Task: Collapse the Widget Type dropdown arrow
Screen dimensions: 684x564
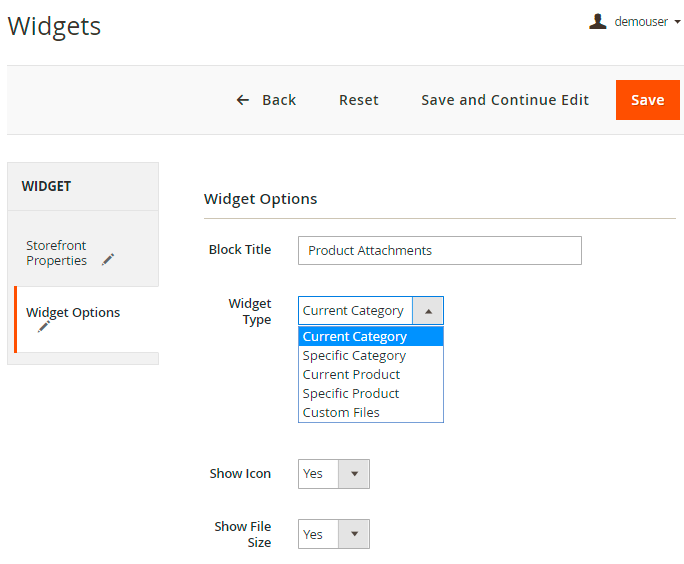Action: pos(427,311)
